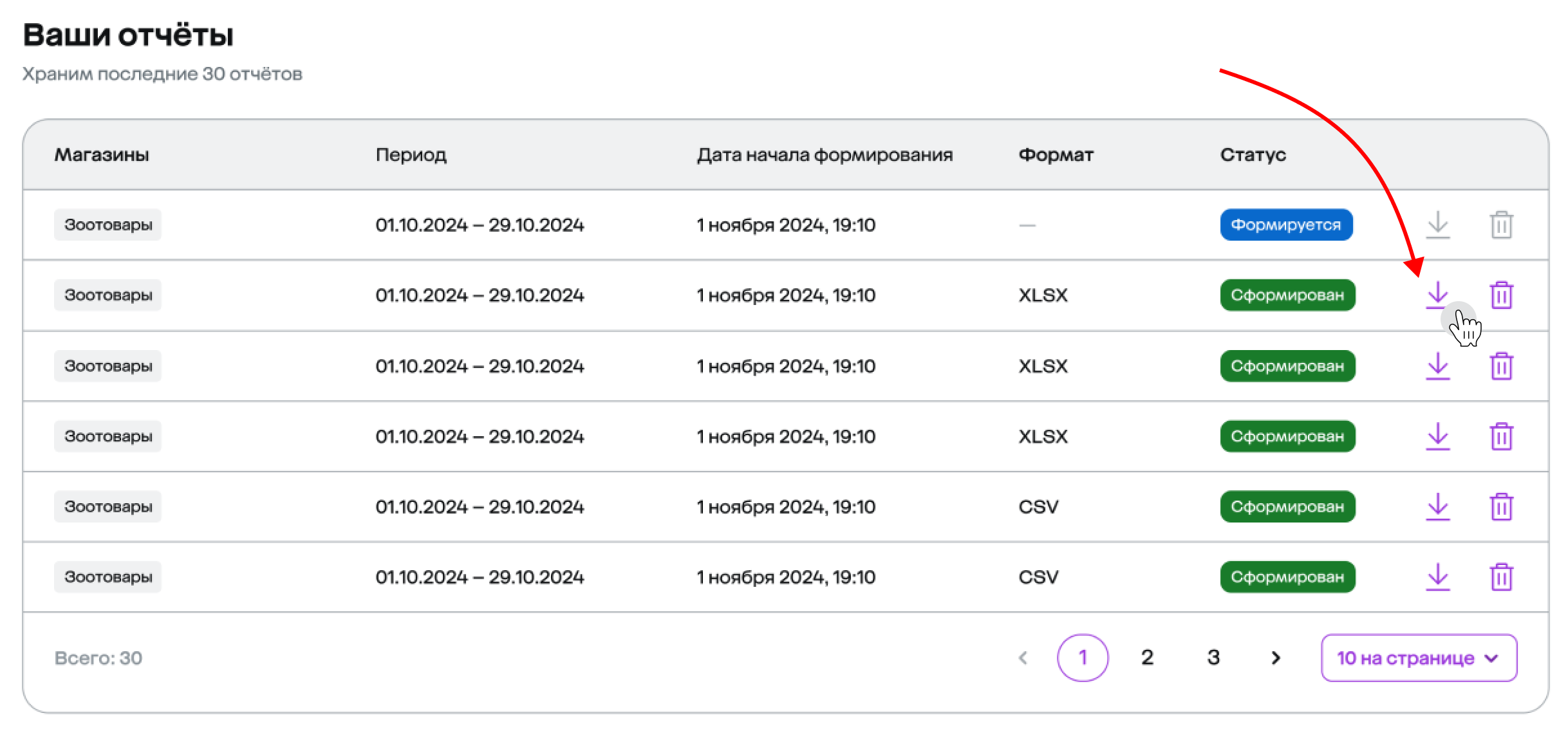Download the third row XLSX report

point(1437,365)
